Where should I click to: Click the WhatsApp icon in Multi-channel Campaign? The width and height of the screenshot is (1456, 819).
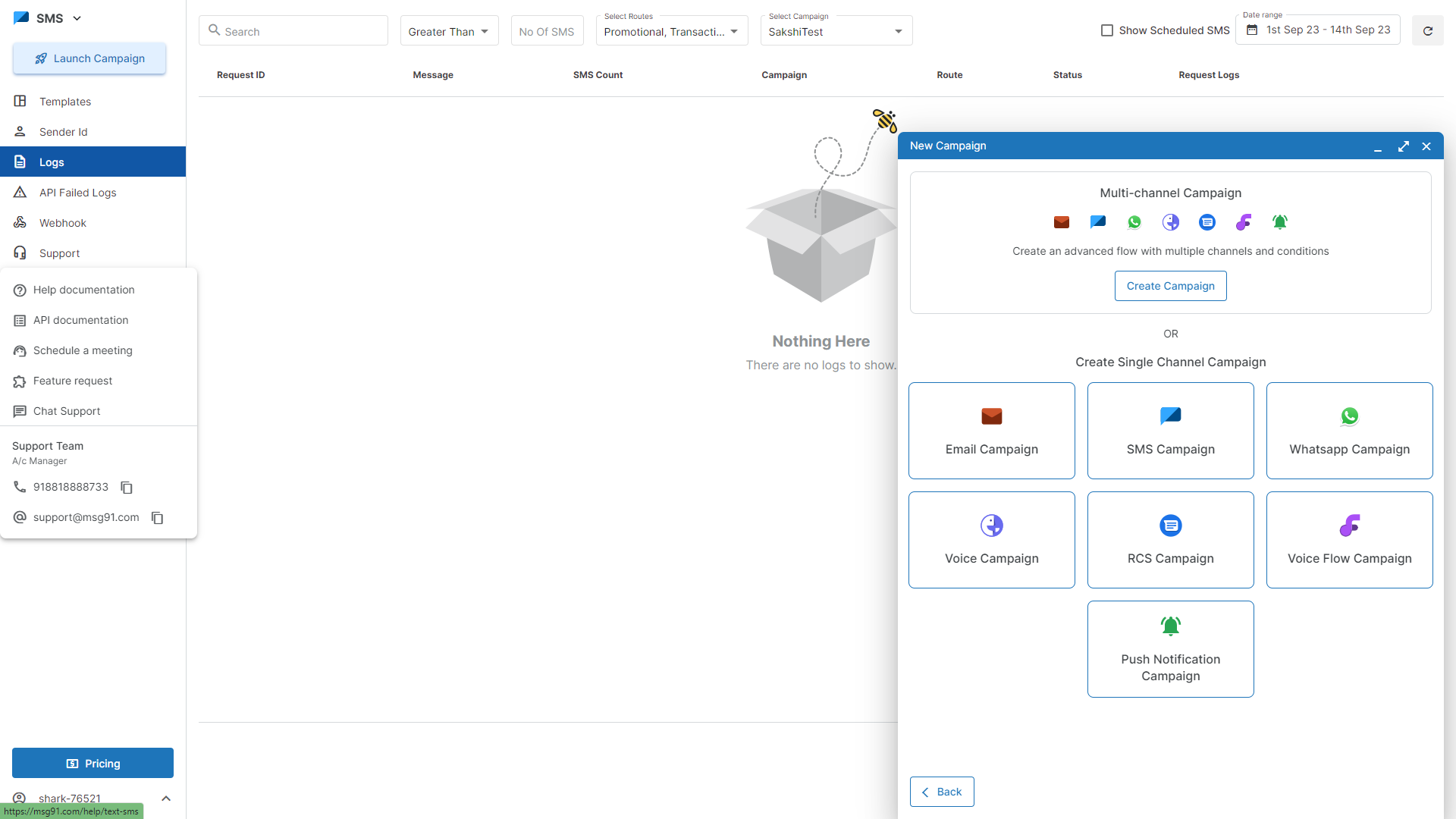click(x=1134, y=222)
